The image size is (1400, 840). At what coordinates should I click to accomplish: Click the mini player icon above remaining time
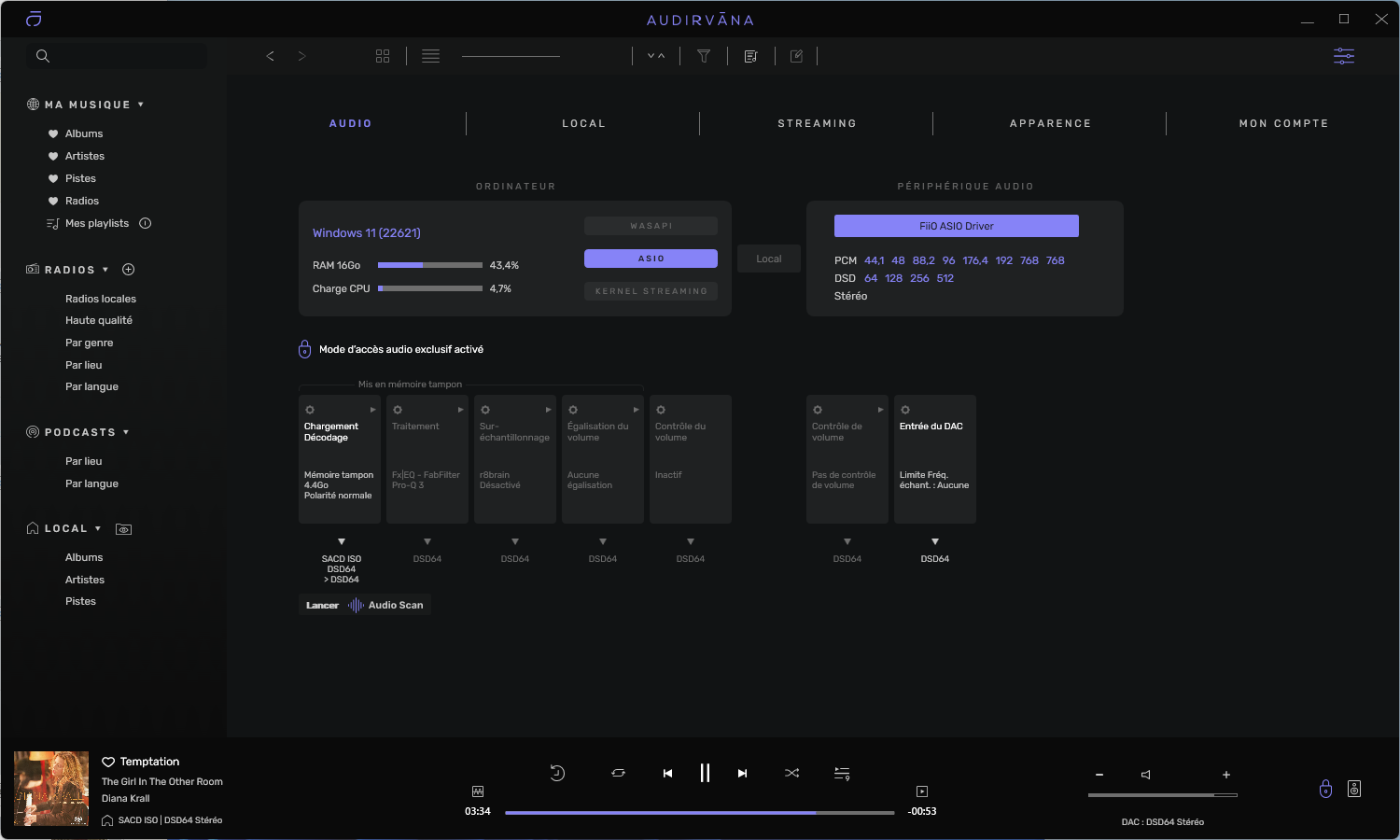922,791
